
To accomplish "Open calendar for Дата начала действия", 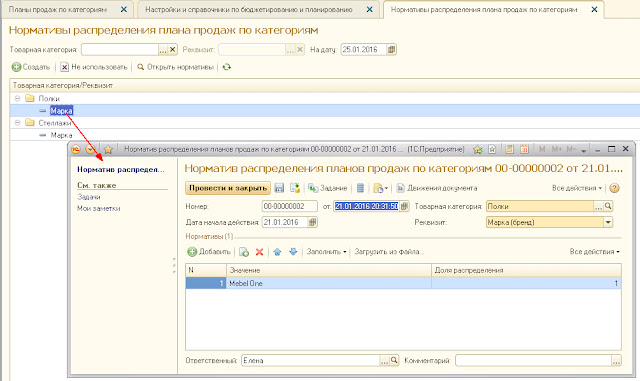I will [x=313, y=222].
